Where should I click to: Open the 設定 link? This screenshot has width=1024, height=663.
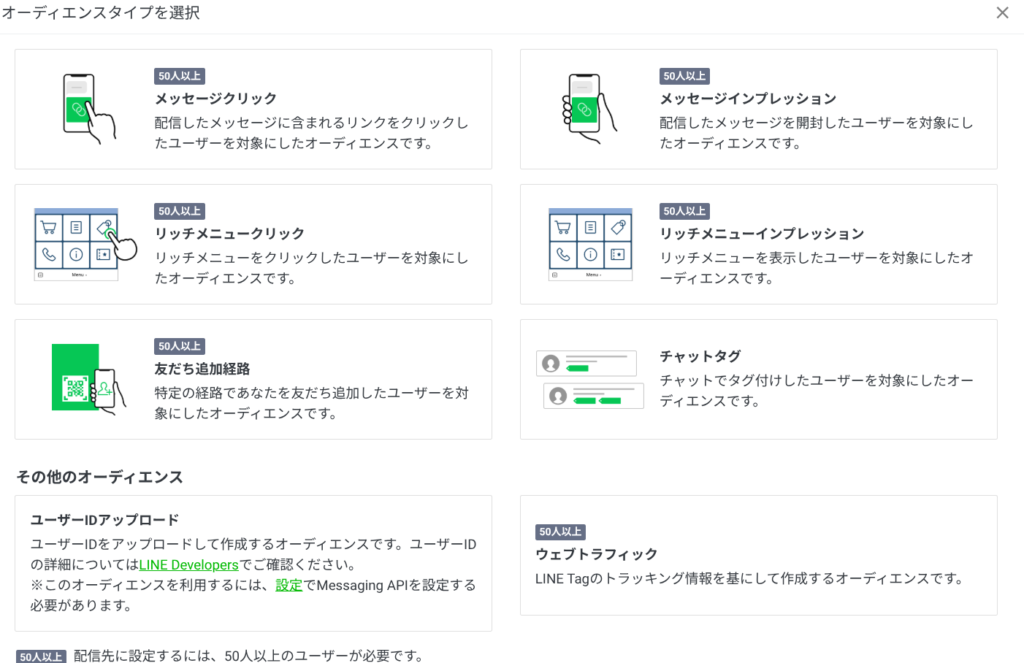(289, 585)
